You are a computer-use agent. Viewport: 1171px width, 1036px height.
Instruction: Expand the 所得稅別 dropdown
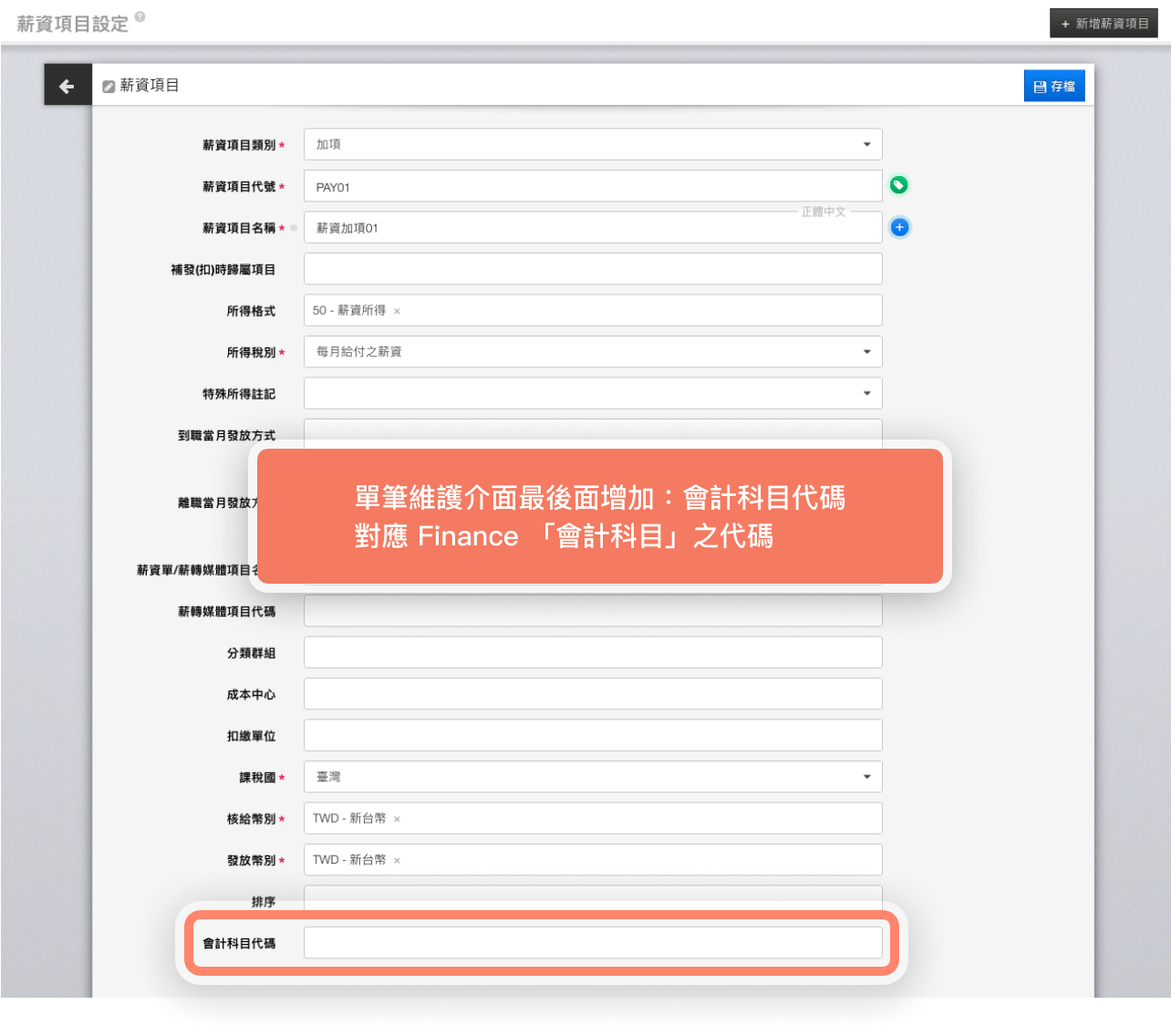pos(593,352)
